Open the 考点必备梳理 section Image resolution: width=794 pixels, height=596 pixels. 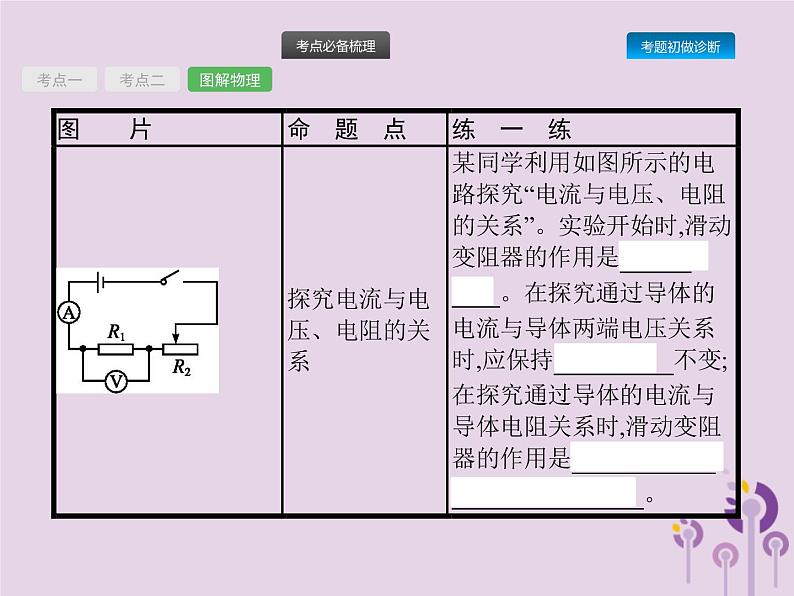pyautogui.click(x=336, y=46)
